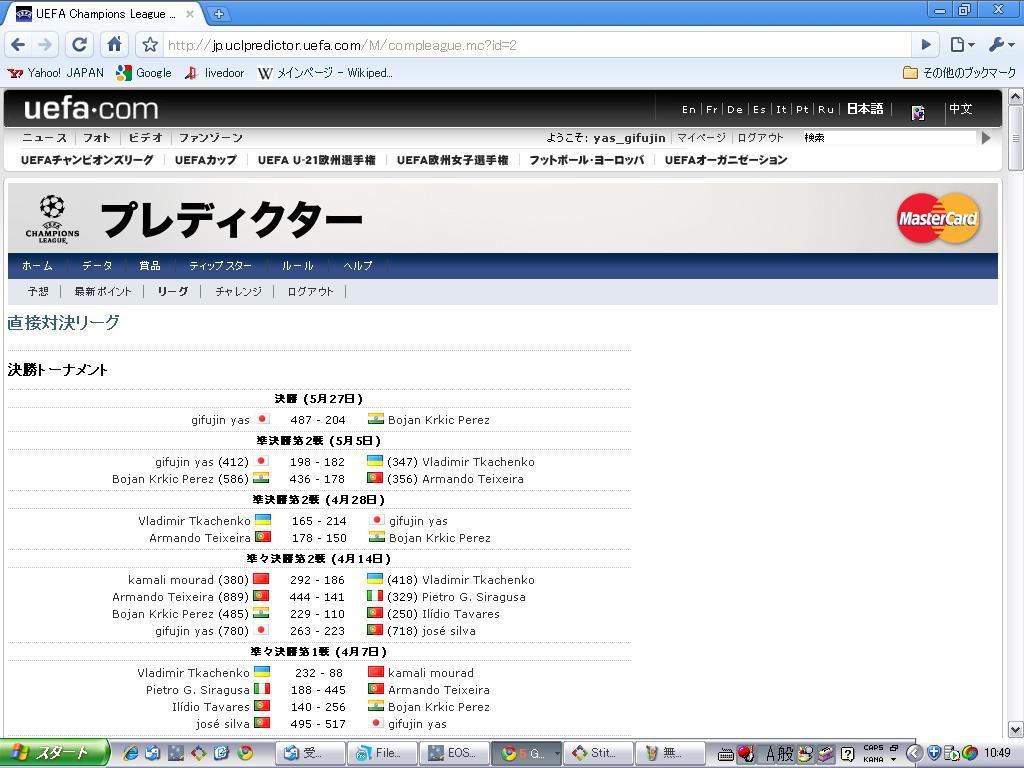Open フットボール・ヨーロッパ link
1024x768 pixels.
(586, 160)
